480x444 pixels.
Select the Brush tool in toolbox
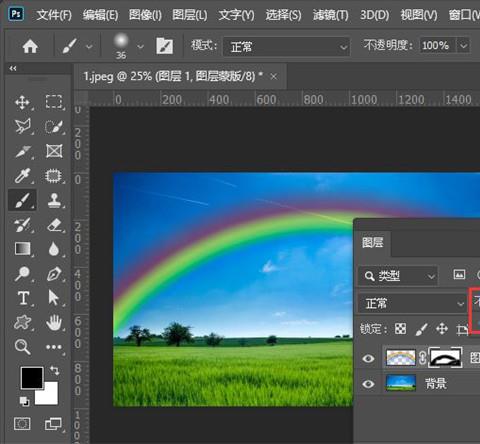[x=22, y=200]
